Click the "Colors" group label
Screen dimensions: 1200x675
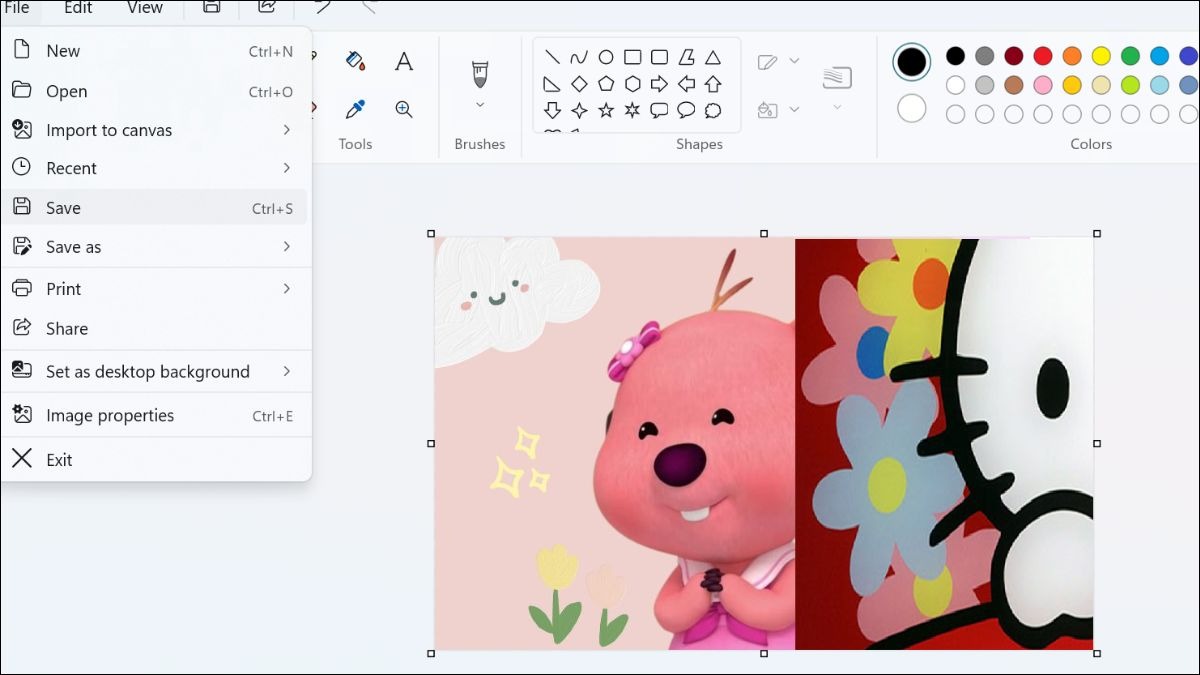[1091, 144]
